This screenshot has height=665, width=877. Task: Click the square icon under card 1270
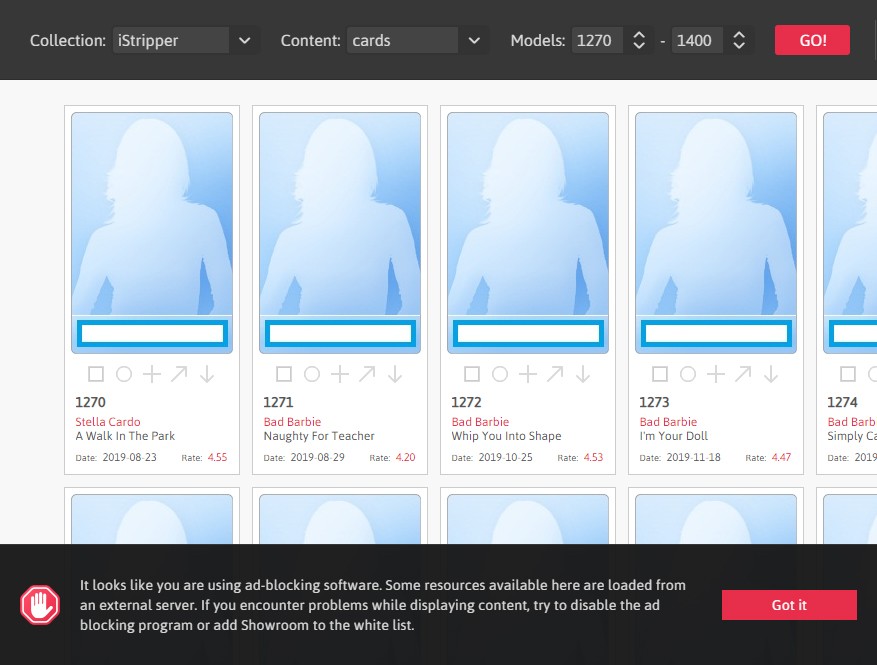[96, 374]
